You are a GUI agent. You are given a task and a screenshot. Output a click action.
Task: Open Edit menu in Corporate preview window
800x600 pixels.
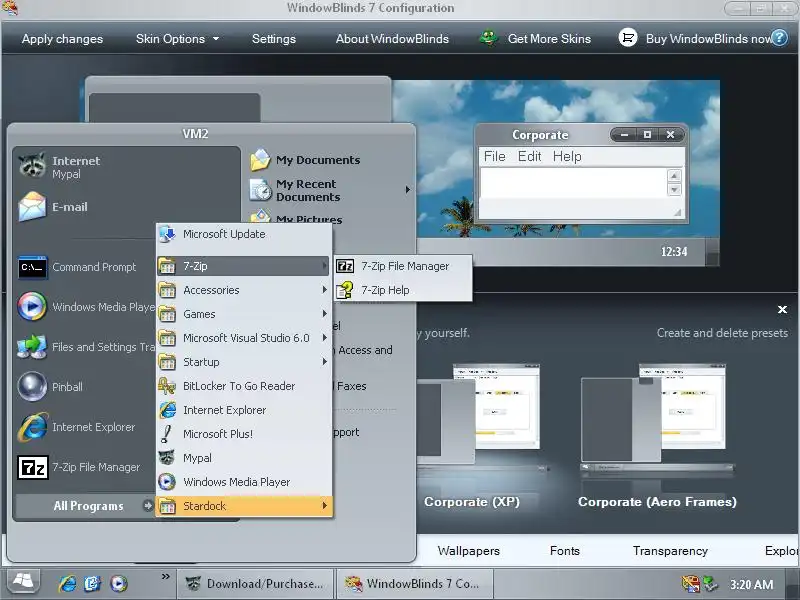[530, 156]
